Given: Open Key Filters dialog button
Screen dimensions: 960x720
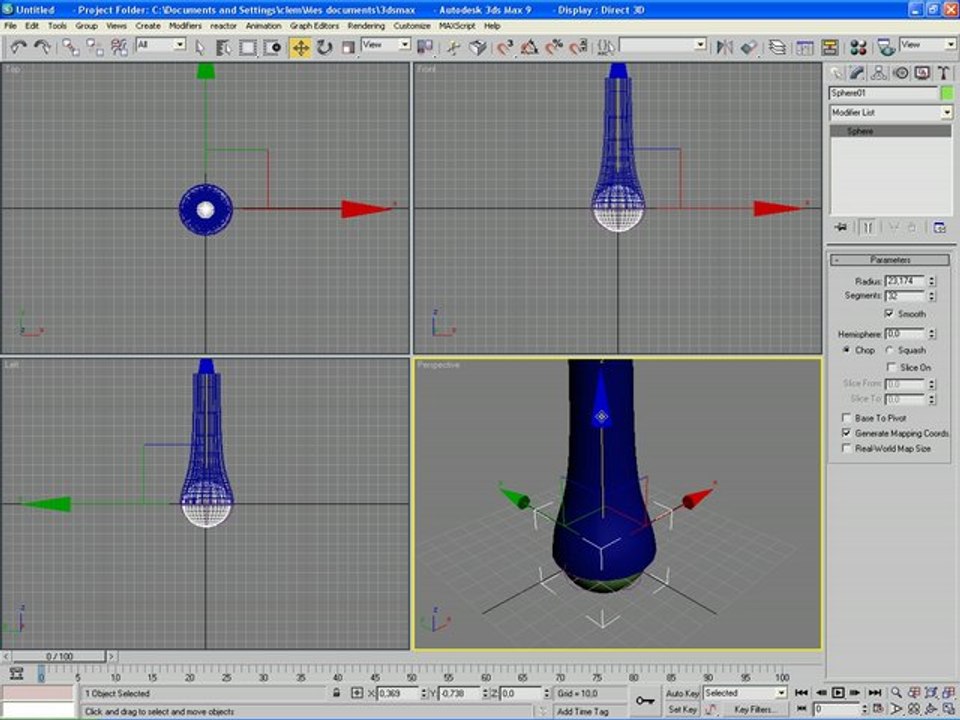Looking at the screenshot, I should click(x=754, y=709).
